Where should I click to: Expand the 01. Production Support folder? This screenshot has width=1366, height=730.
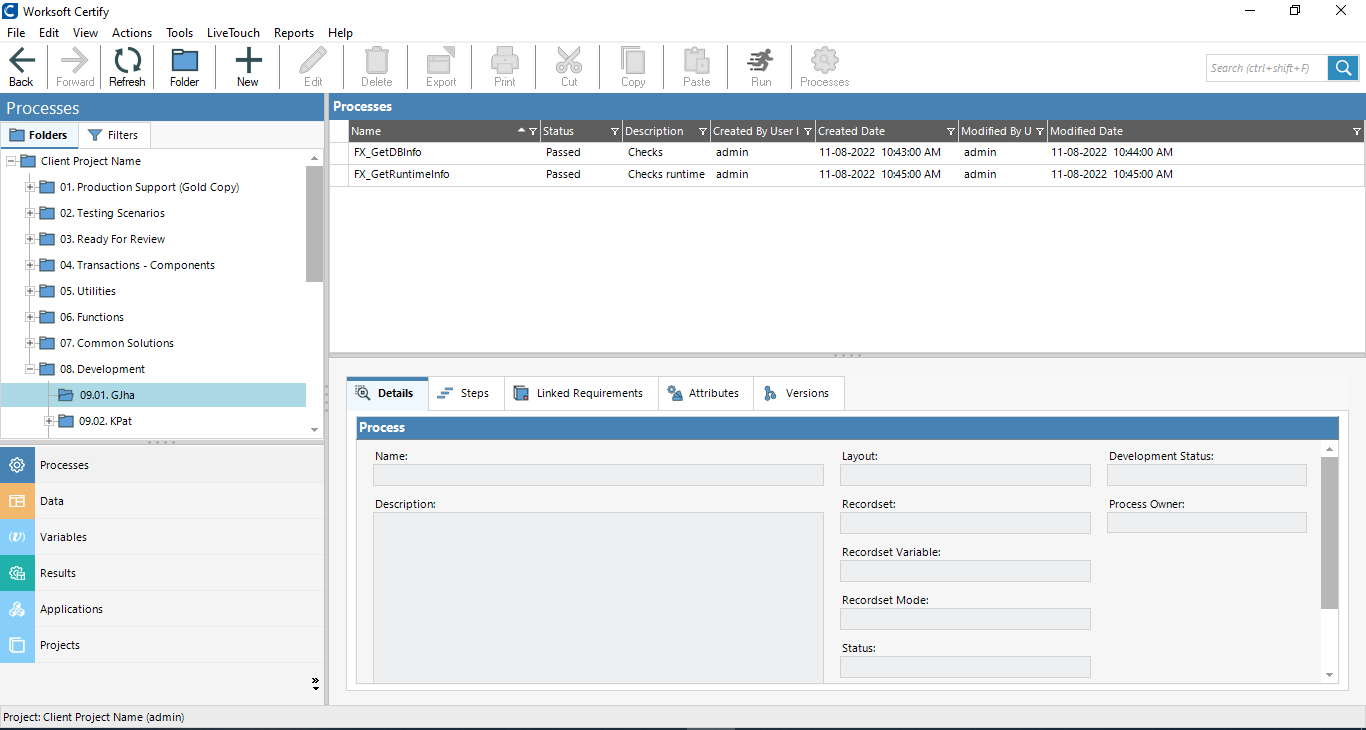(x=30, y=187)
